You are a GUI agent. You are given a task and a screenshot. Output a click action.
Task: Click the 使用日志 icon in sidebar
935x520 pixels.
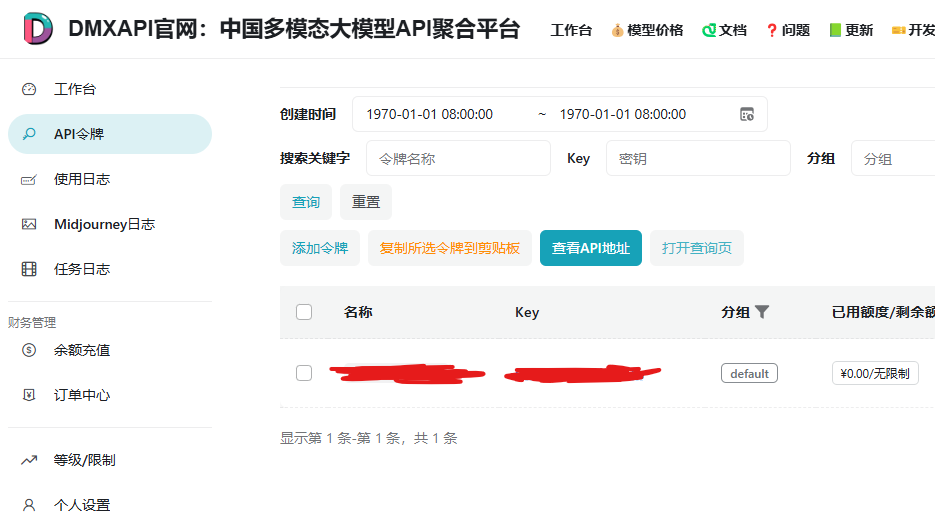click(x=29, y=179)
